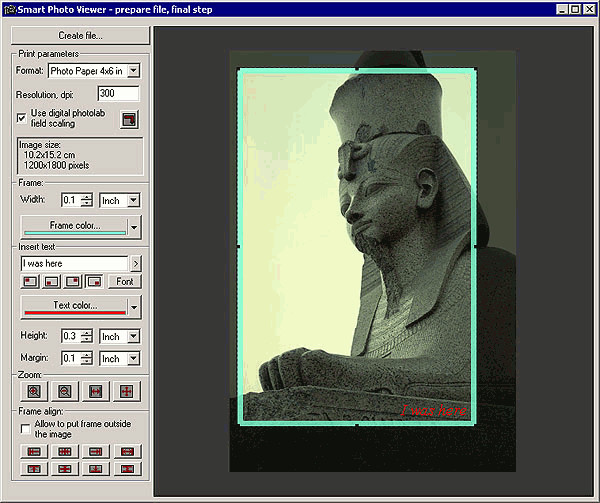Click the bottom-center handle of the crop frame

point(357,425)
